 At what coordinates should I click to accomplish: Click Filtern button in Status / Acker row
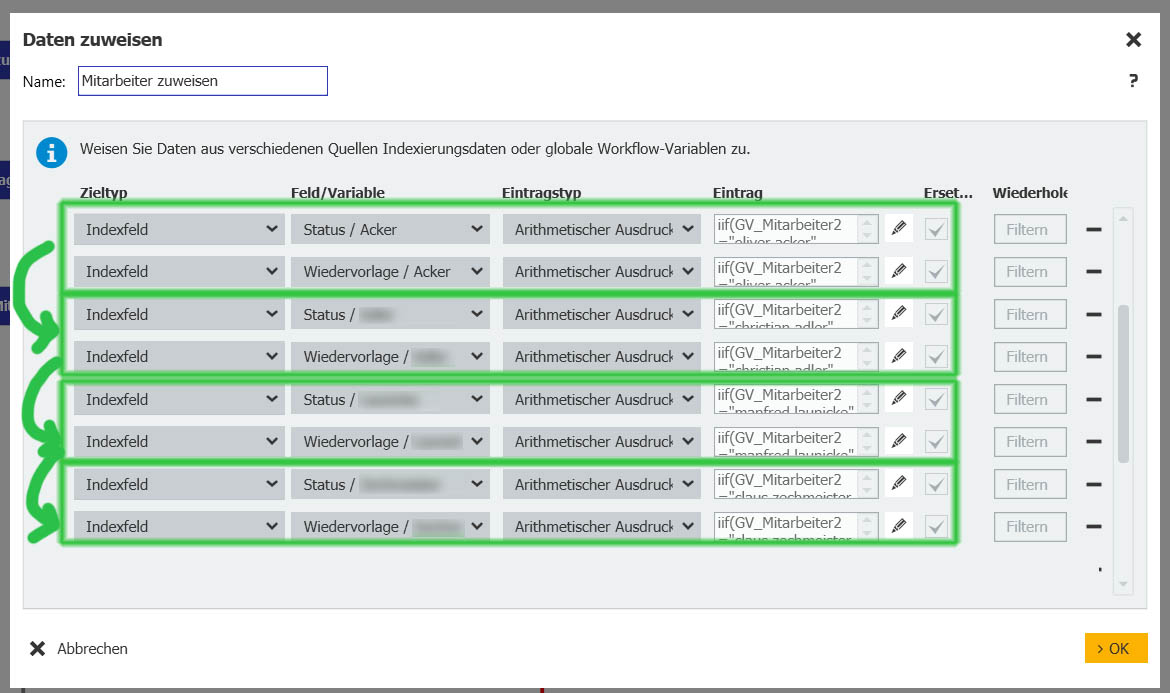point(1029,229)
